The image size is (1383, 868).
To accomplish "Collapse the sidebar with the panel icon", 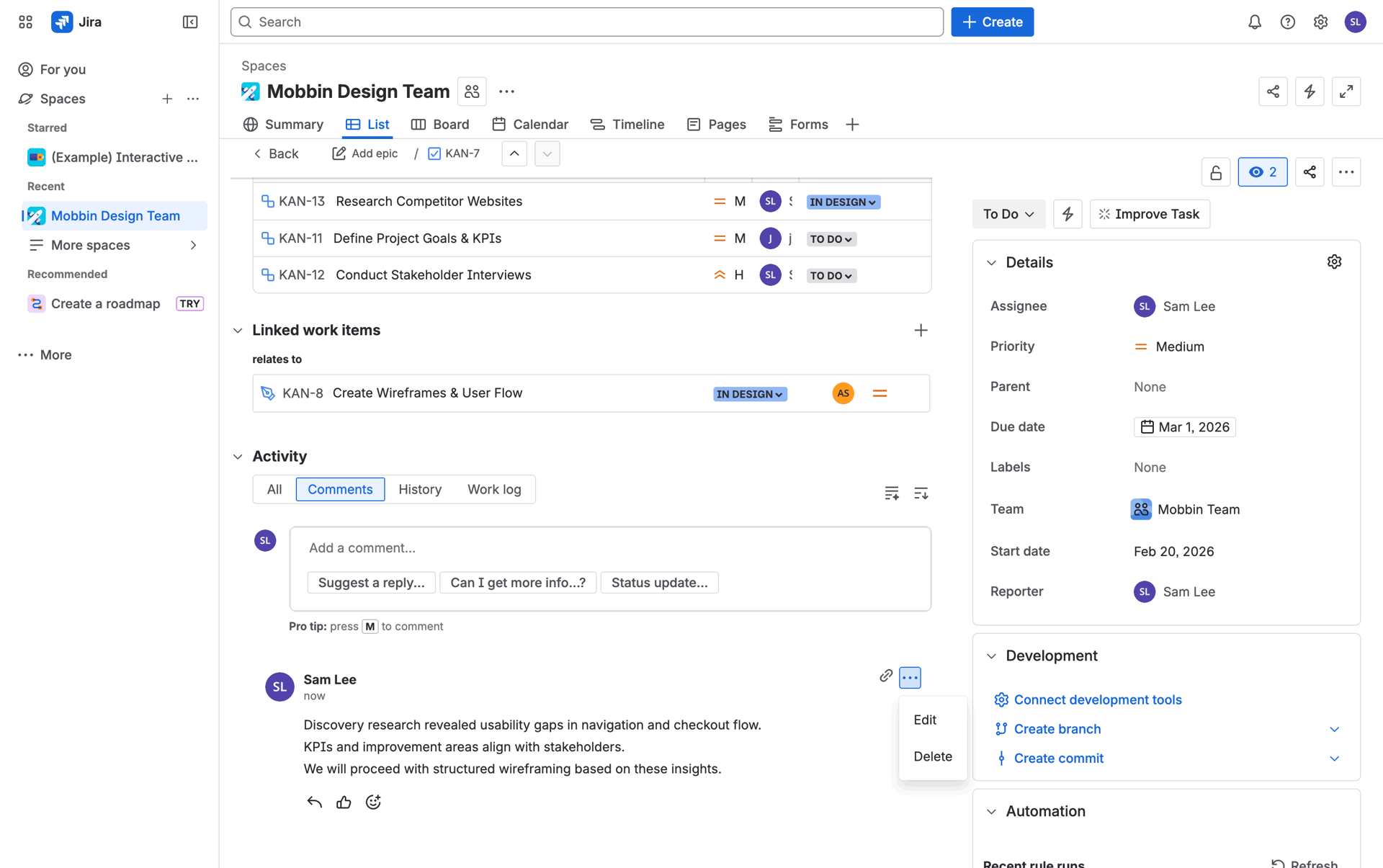I will [190, 22].
